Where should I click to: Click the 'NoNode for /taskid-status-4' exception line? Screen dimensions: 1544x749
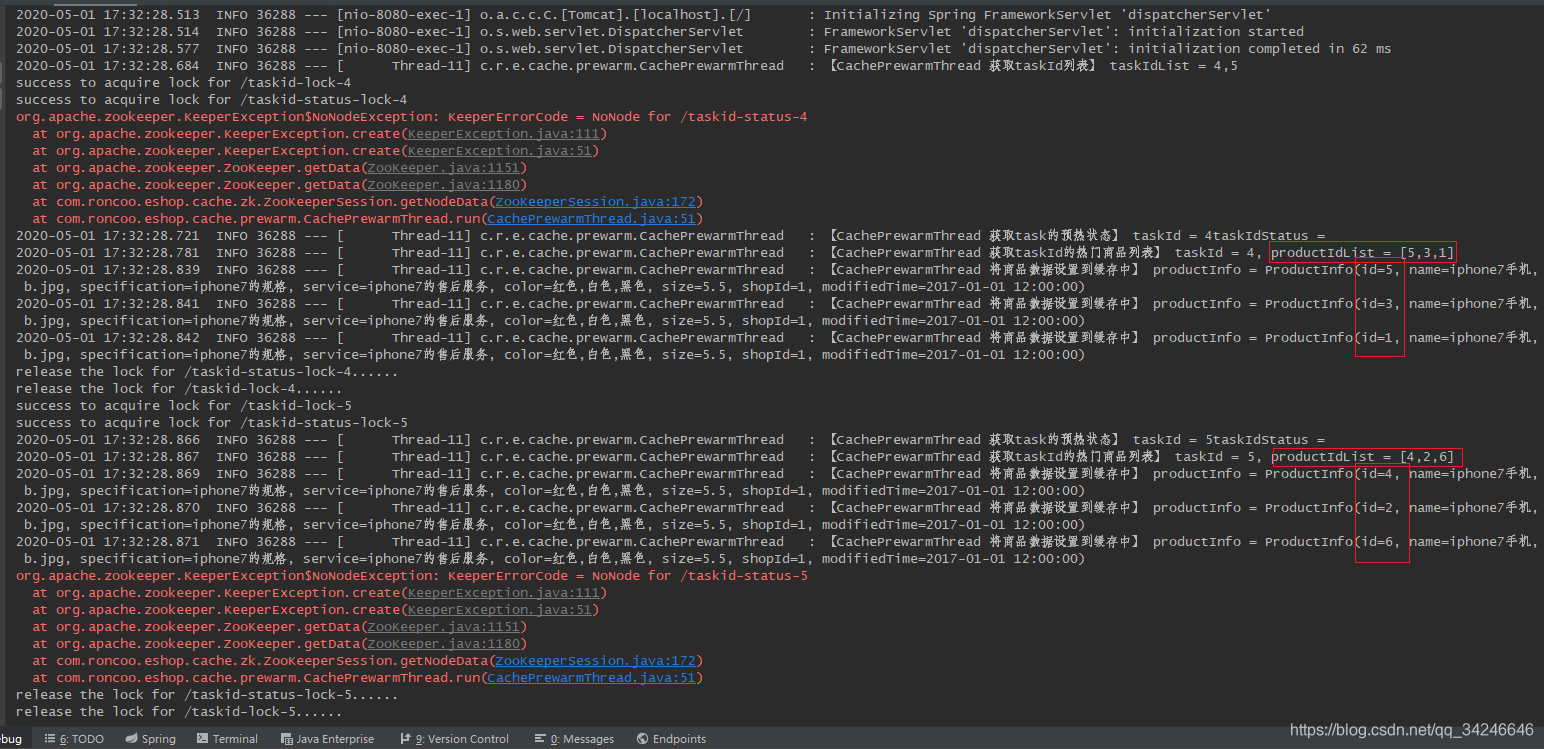(412, 117)
